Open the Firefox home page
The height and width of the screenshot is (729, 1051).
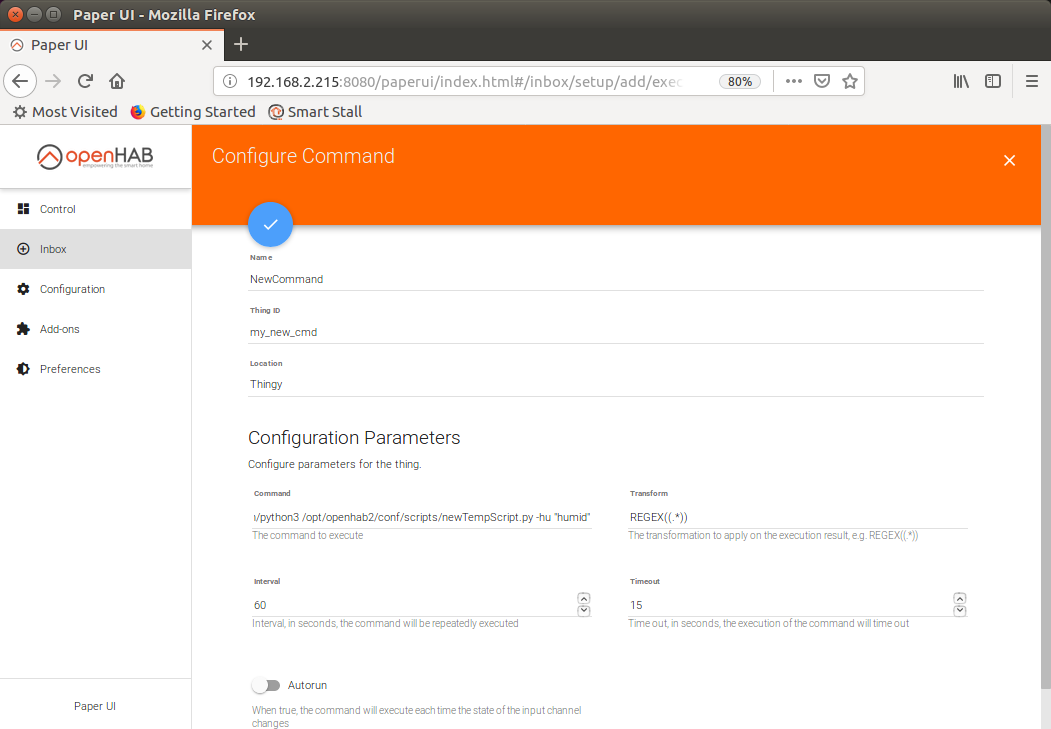pos(117,81)
